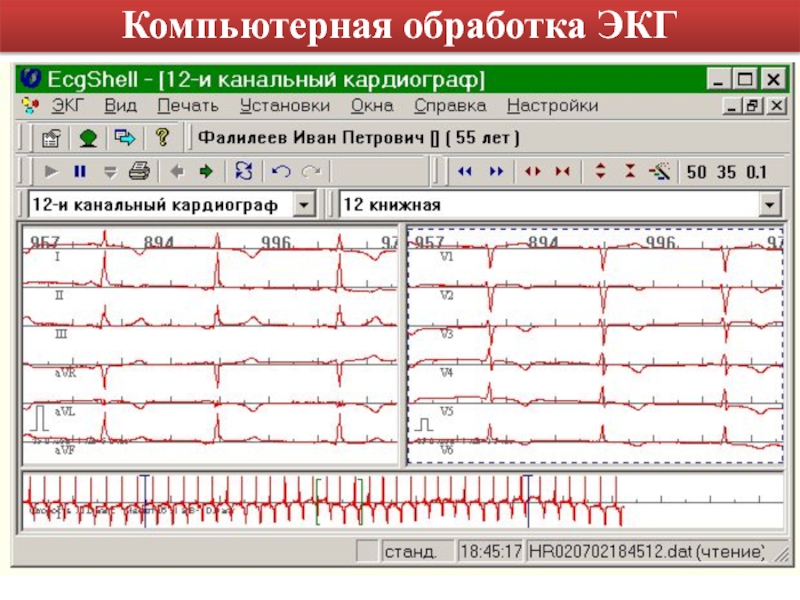Expand the 12-и канальный кардиограф dropdown
This screenshot has height=600, width=800.
(x=303, y=205)
